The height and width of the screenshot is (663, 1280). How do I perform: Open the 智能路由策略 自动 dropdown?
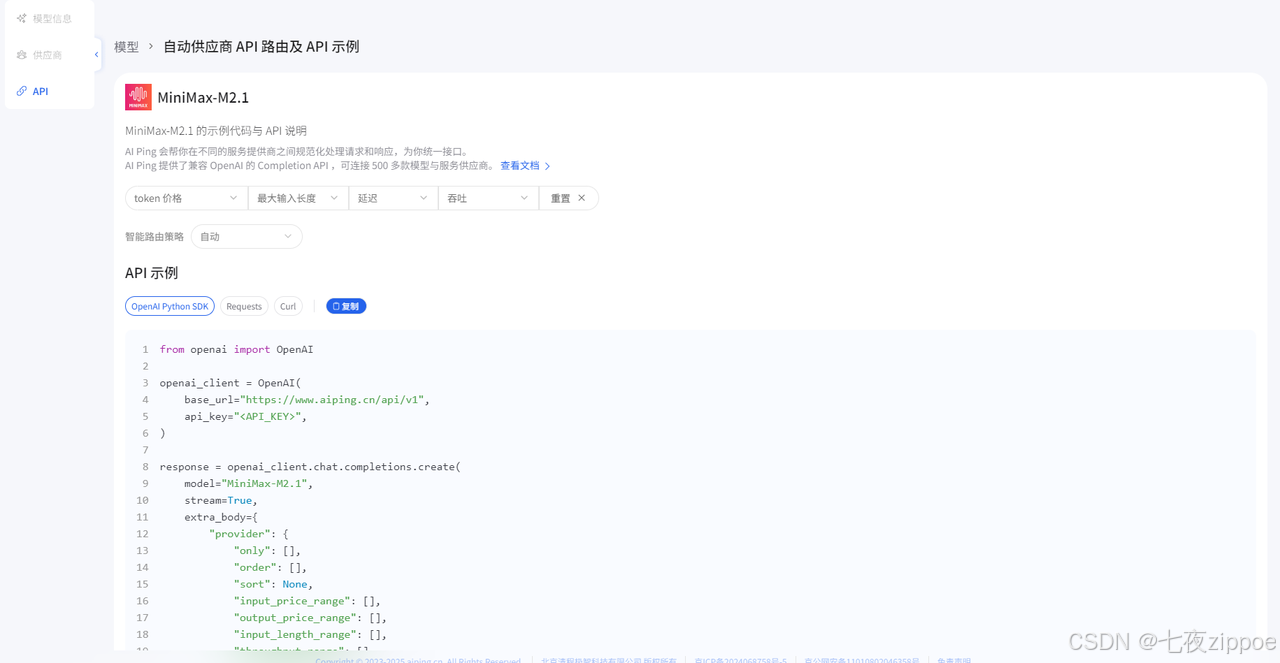(x=246, y=237)
